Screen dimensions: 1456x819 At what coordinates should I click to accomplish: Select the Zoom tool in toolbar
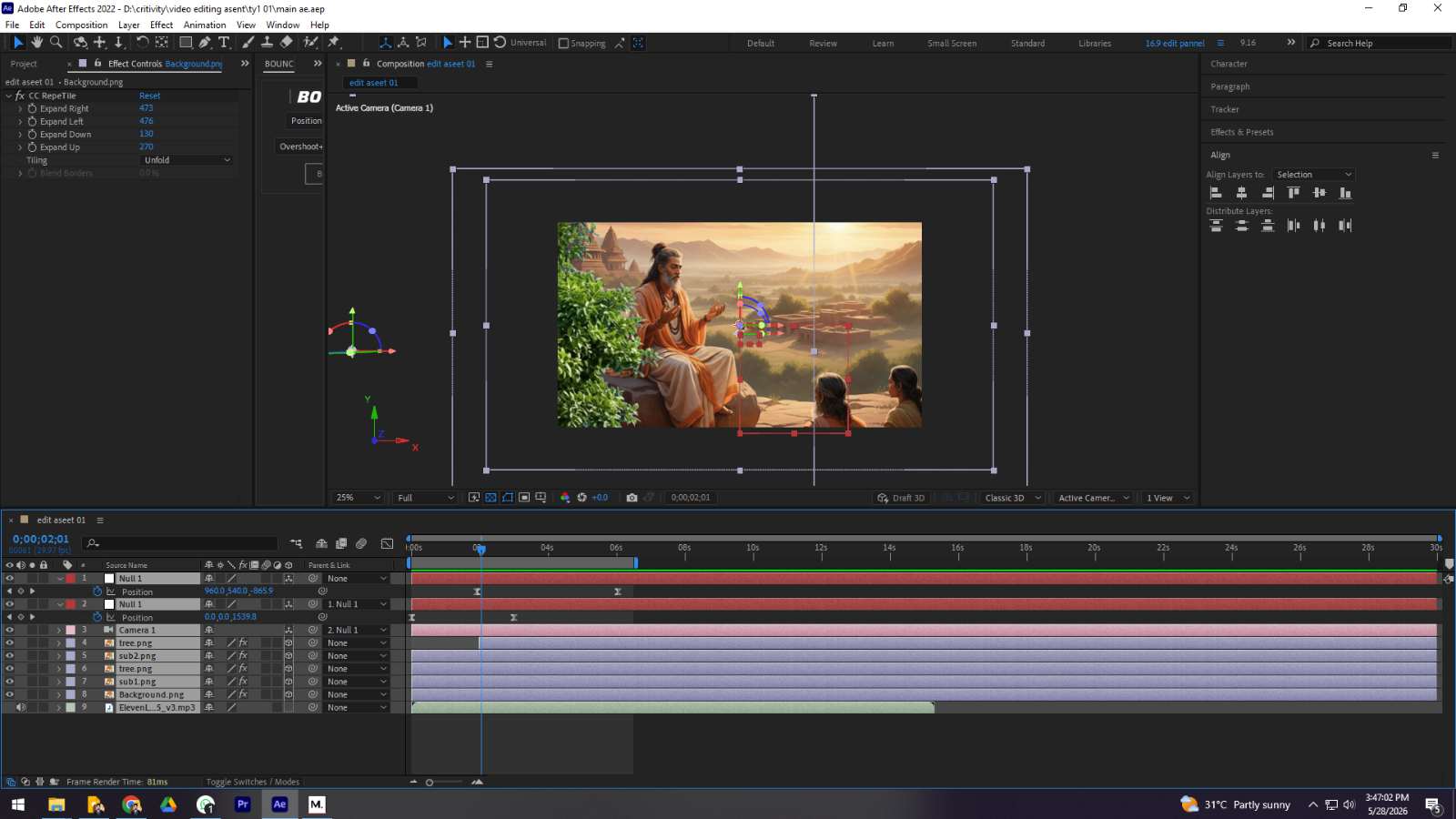click(x=56, y=42)
